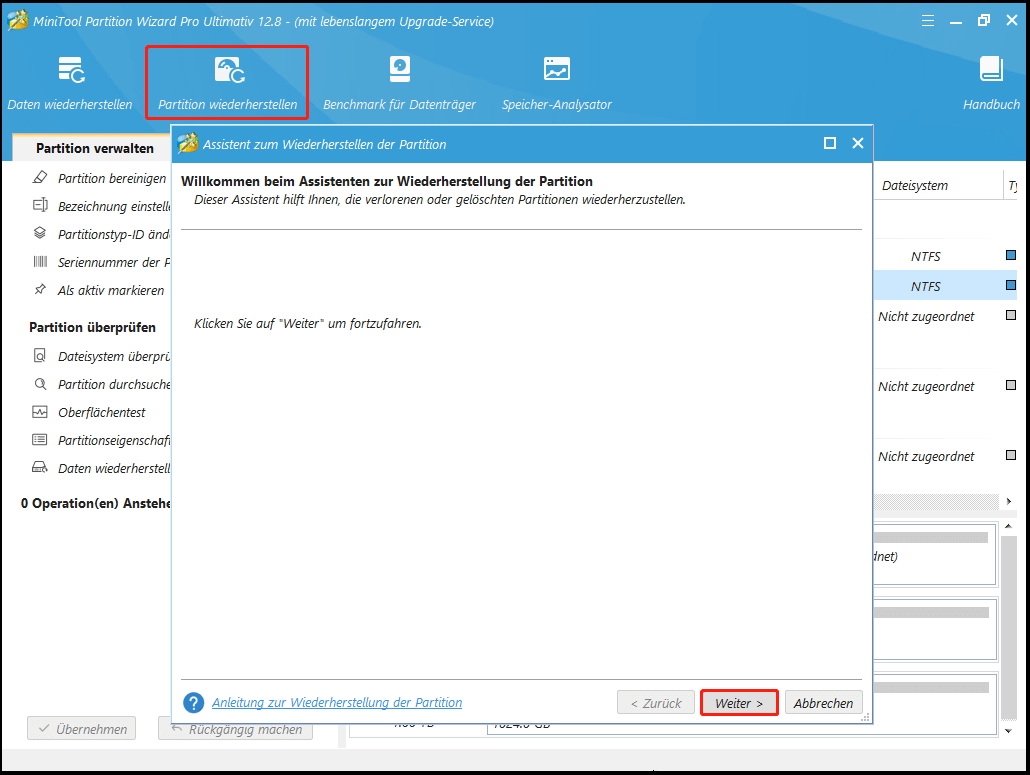Open the Handbuch manual
The height and width of the screenshot is (775, 1030).
[x=991, y=83]
